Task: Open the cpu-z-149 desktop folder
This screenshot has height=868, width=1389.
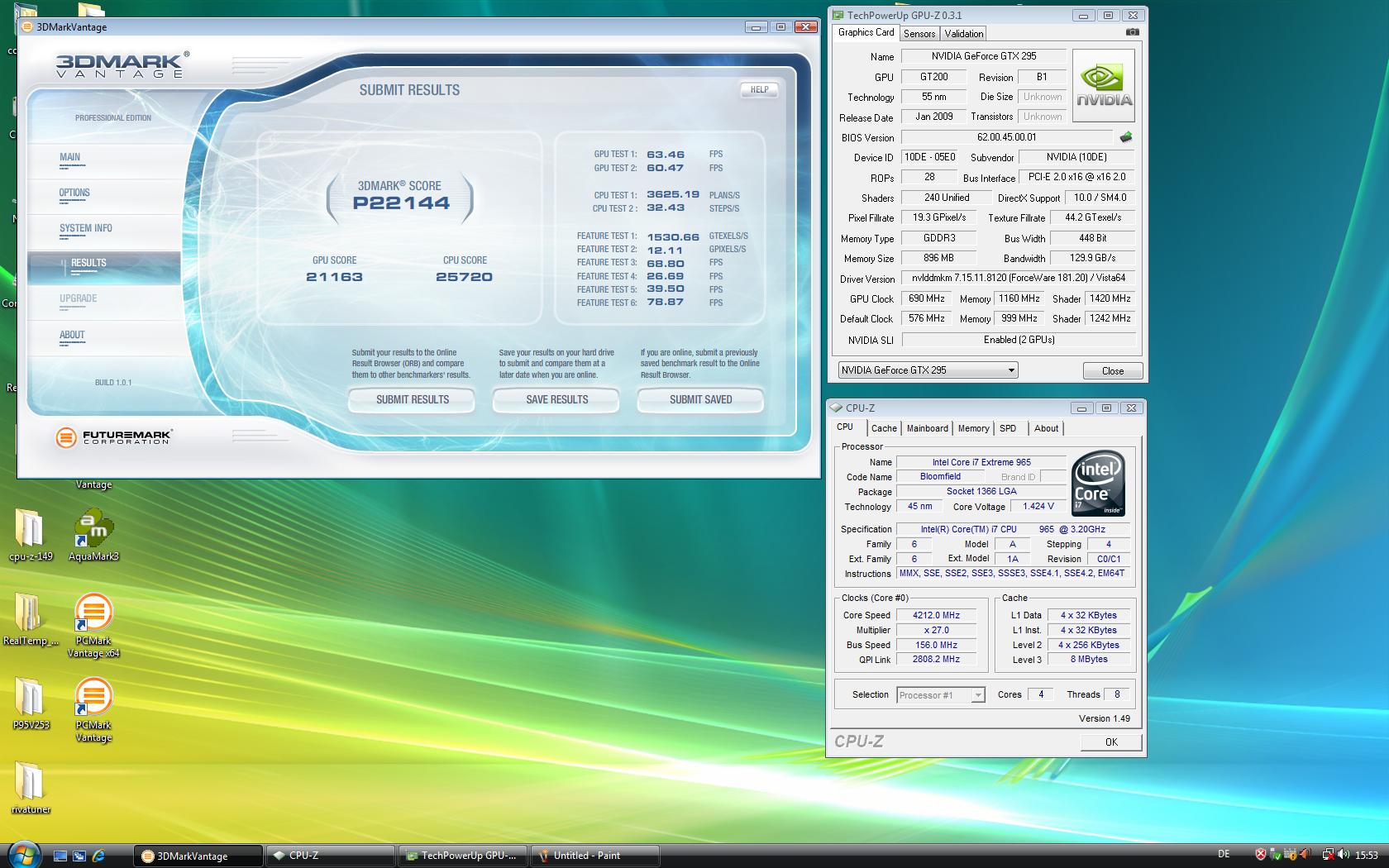Action: 31,536
